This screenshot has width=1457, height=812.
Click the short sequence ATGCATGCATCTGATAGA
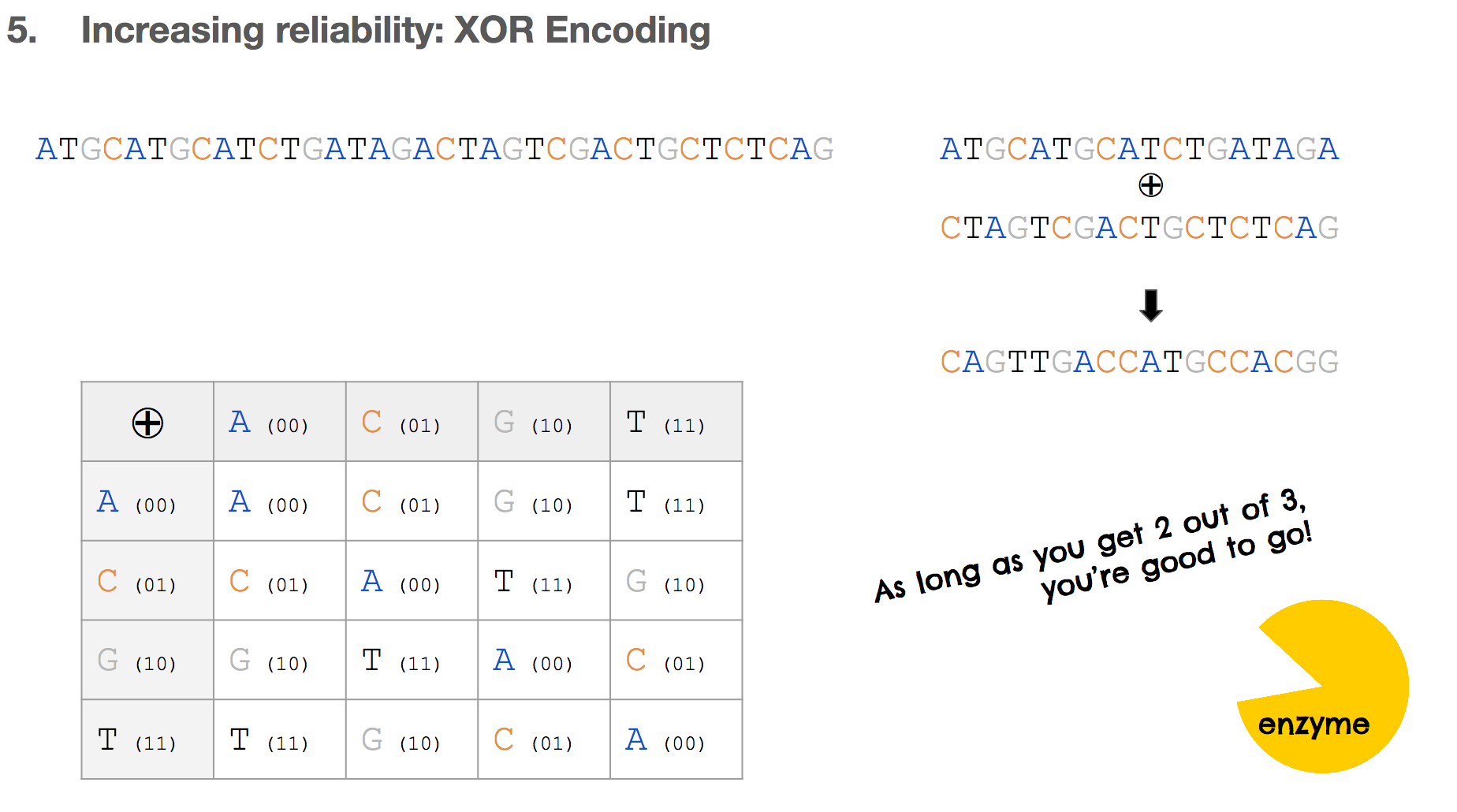coord(1139,149)
